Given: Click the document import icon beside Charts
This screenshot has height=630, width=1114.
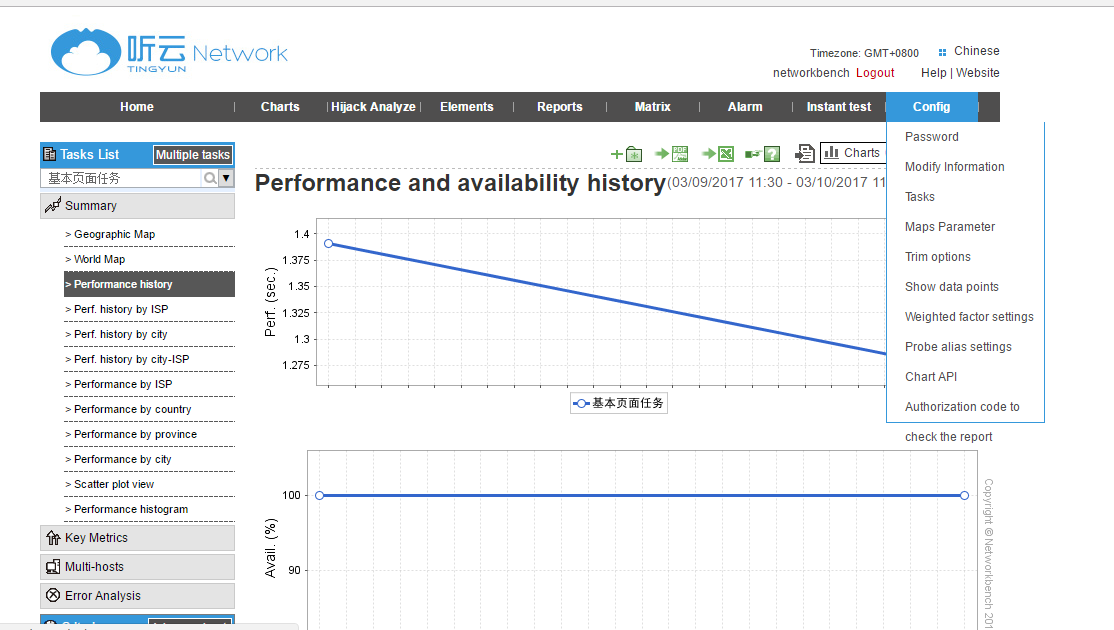Looking at the screenshot, I should coord(804,153).
